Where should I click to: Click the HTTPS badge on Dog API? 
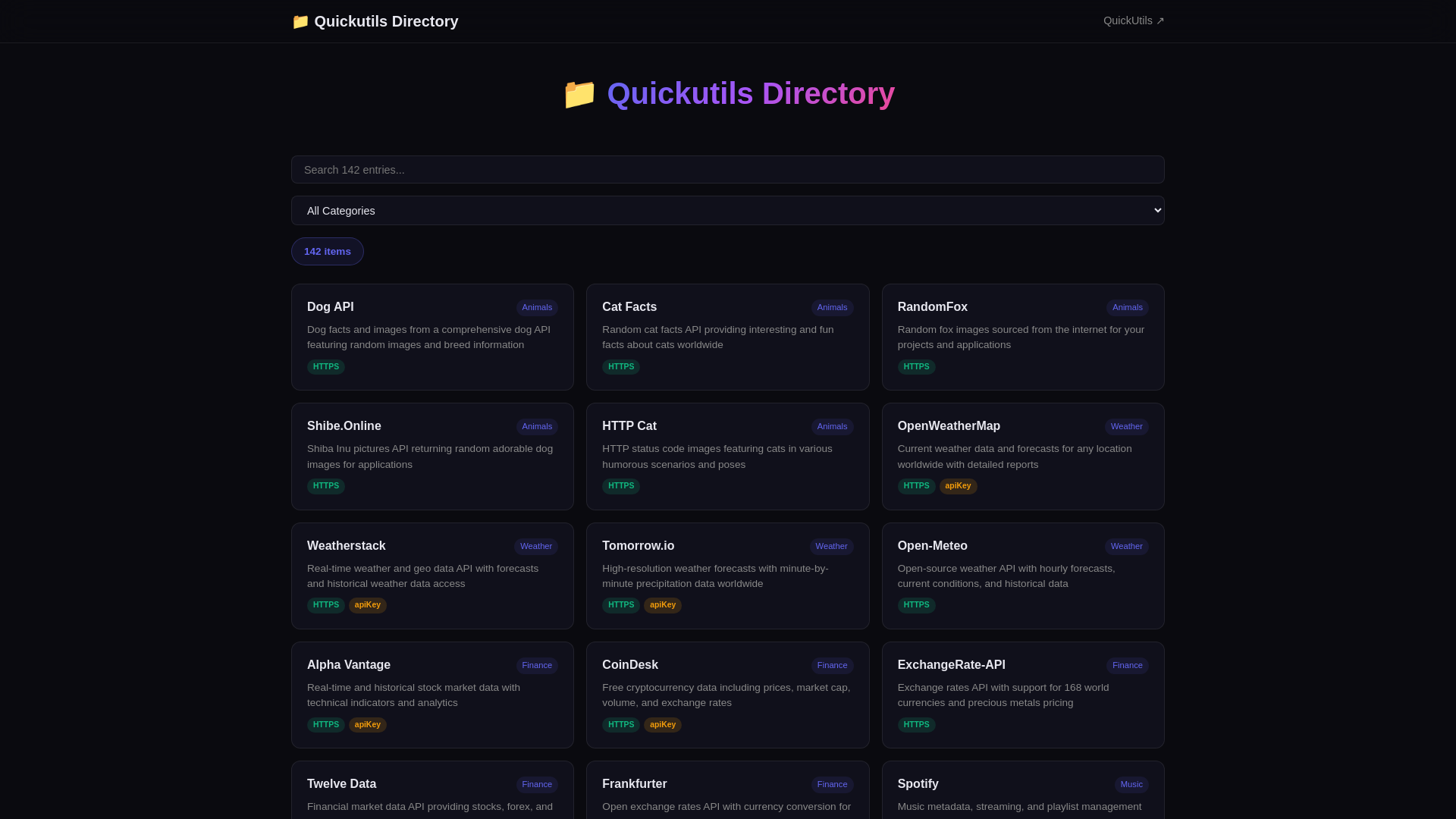tap(326, 367)
